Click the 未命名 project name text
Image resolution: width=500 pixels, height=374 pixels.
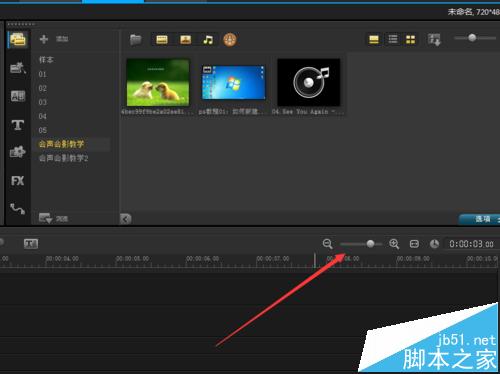[461, 12]
